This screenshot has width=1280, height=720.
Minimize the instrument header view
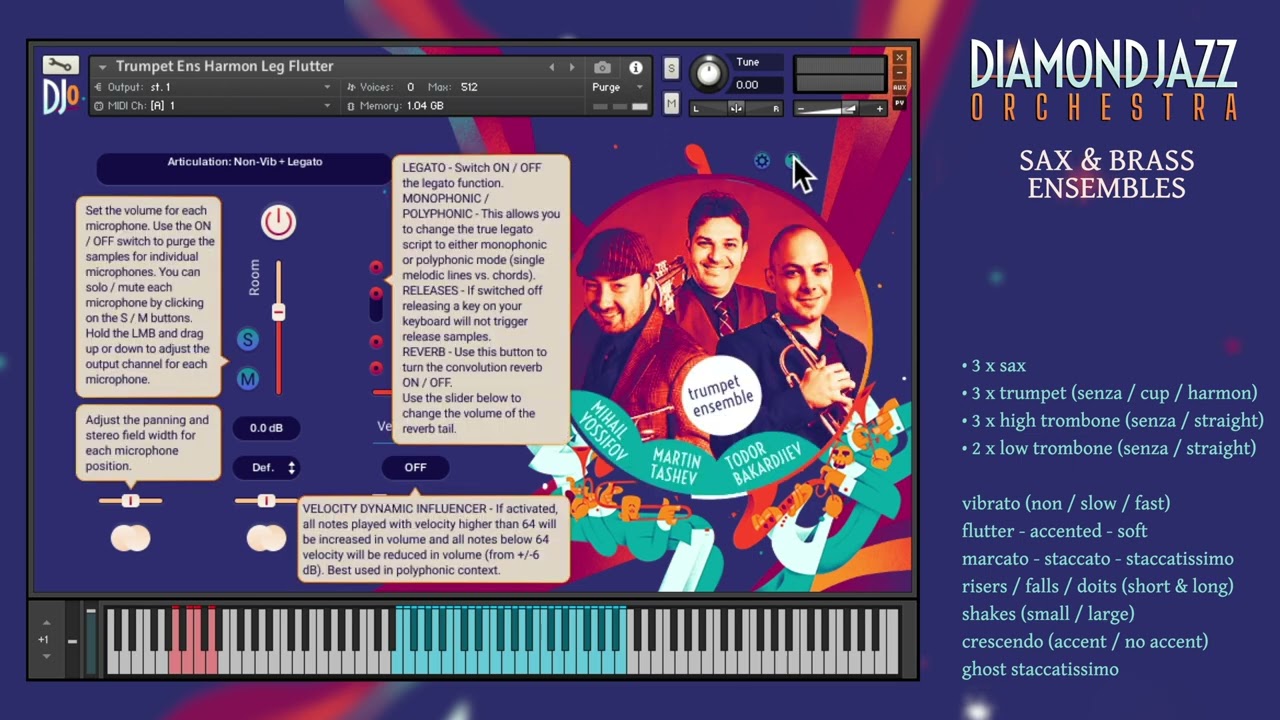899,73
